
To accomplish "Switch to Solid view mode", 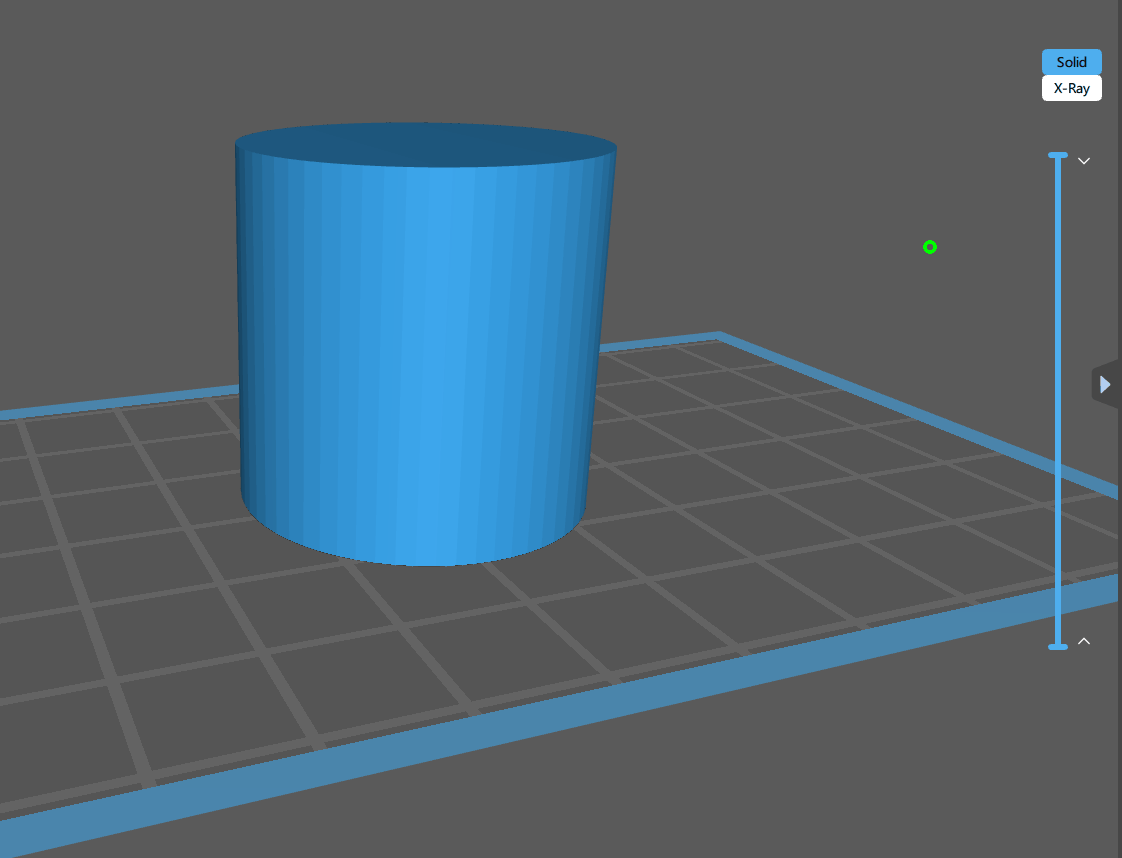I will coord(1071,62).
